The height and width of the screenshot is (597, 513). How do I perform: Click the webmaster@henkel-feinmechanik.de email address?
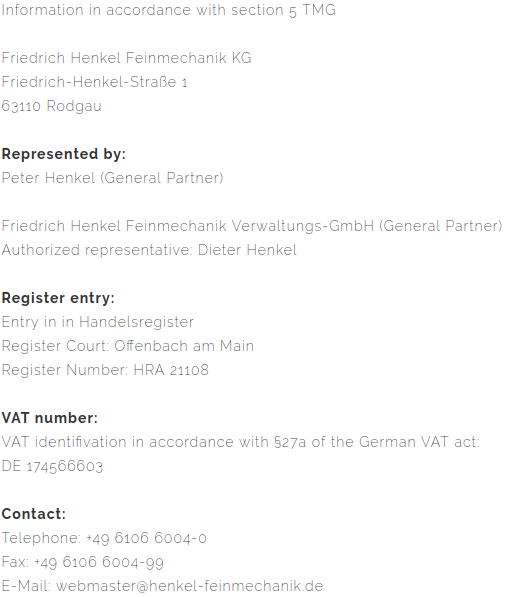(190, 586)
